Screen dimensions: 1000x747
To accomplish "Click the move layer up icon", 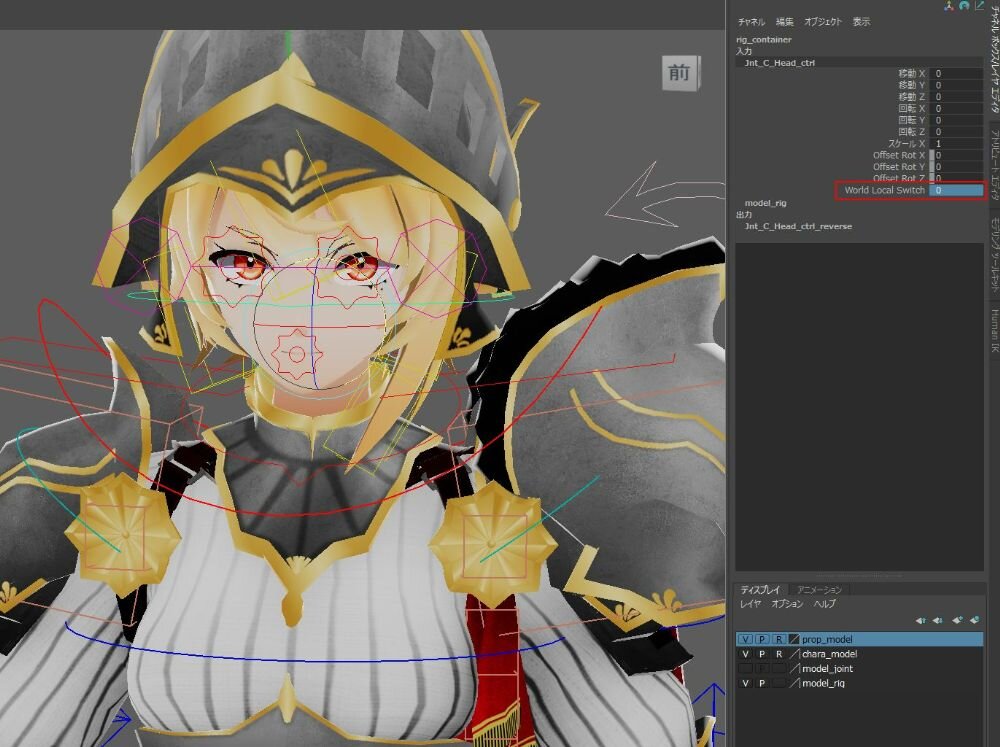I will coord(921,620).
